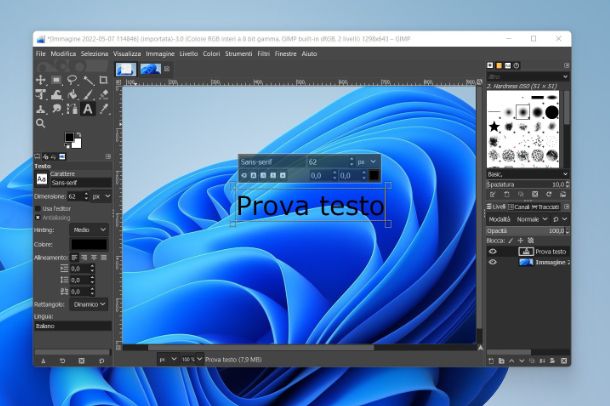This screenshot has width=610, height=406.
Task: Open the brush filter dropdown above brushes
Action: (528, 77)
